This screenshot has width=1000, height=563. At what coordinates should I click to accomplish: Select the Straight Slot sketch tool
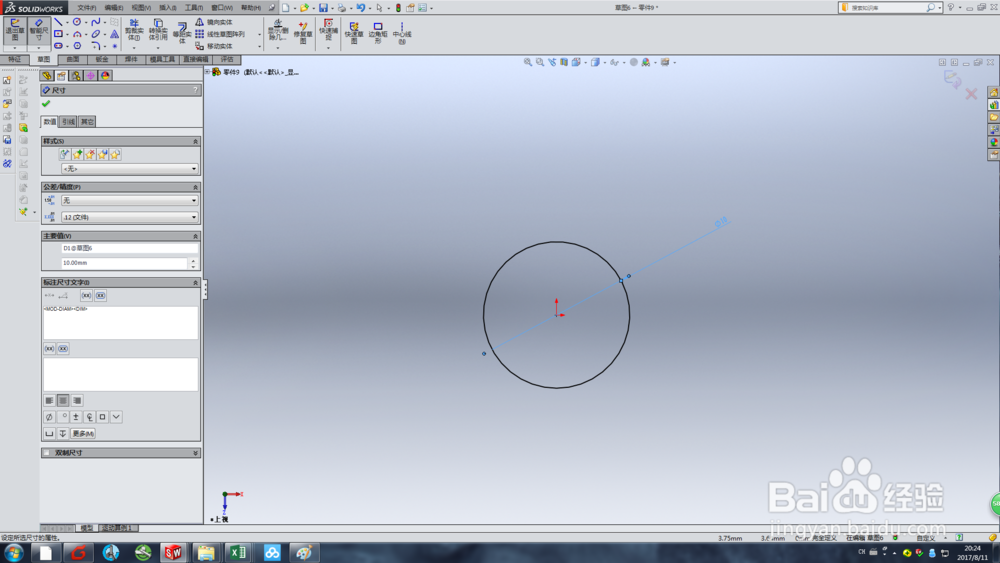[59, 46]
